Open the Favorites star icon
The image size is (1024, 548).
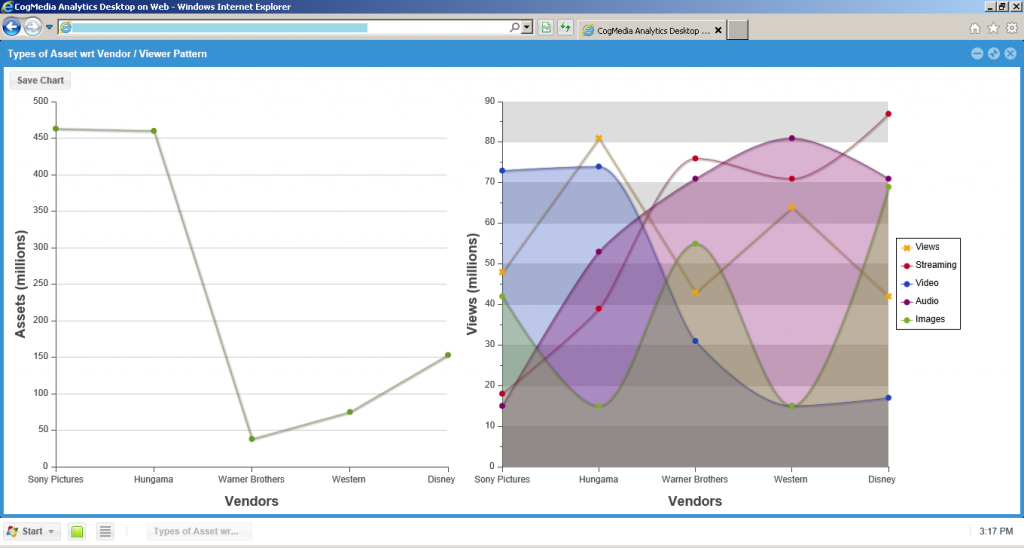click(x=993, y=28)
